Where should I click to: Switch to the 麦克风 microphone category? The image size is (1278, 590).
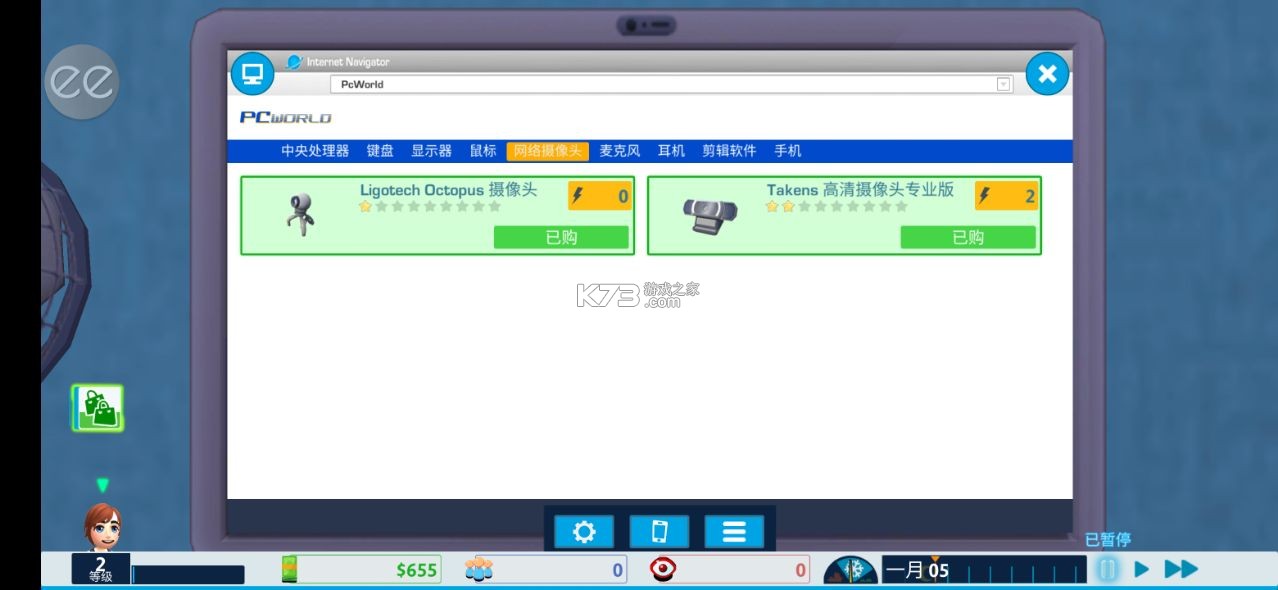coord(619,150)
